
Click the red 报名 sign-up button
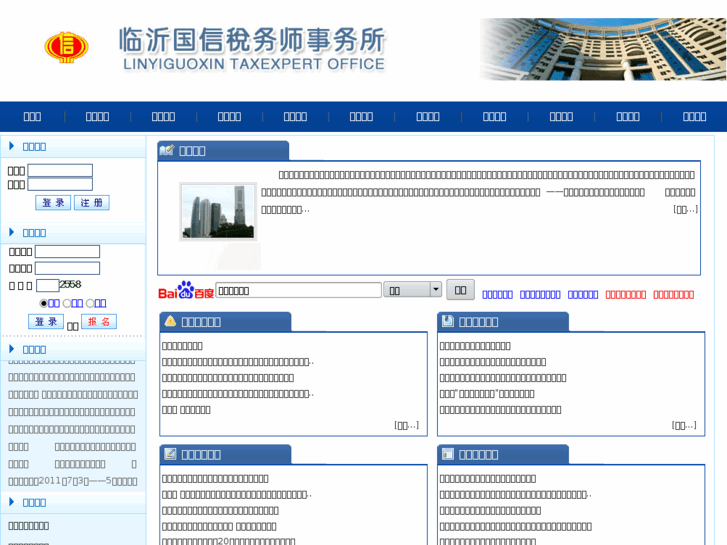coord(99,321)
